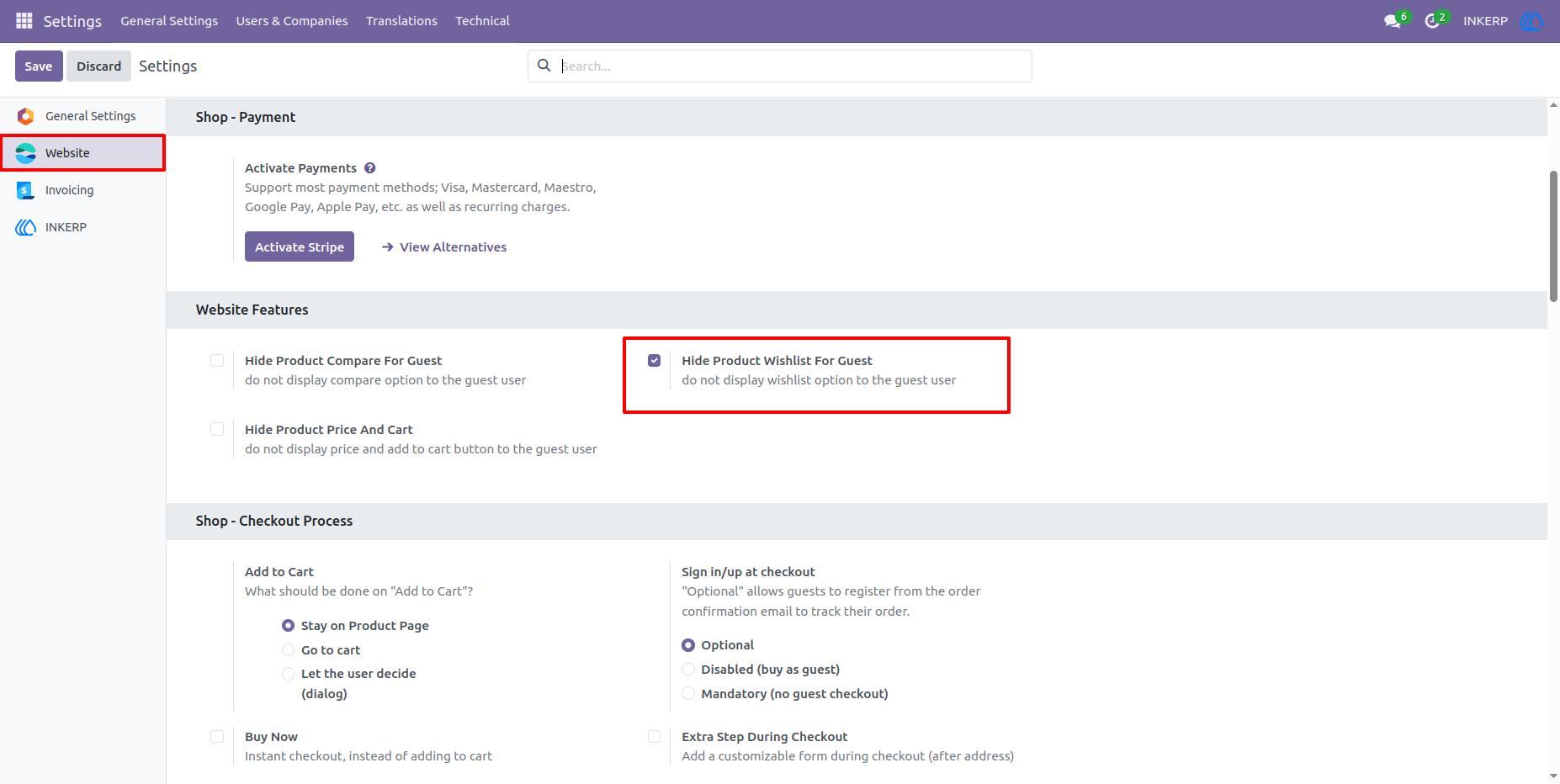Select the Go to cart option

288,650
